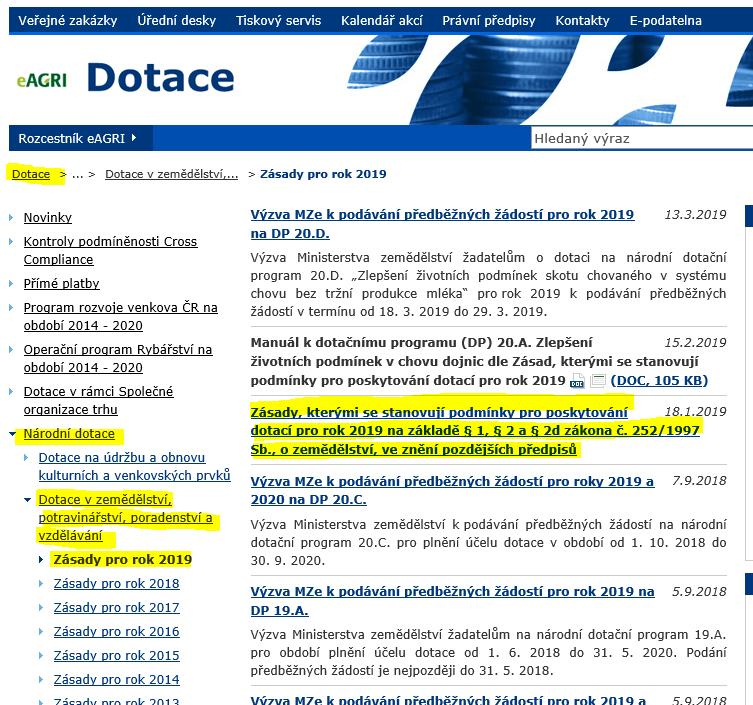Open Výzva MZe 2019 a 2020 na DP 20.C.
The width and height of the screenshot is (753, 705).
pyautogui.click(x=452, y=490)
